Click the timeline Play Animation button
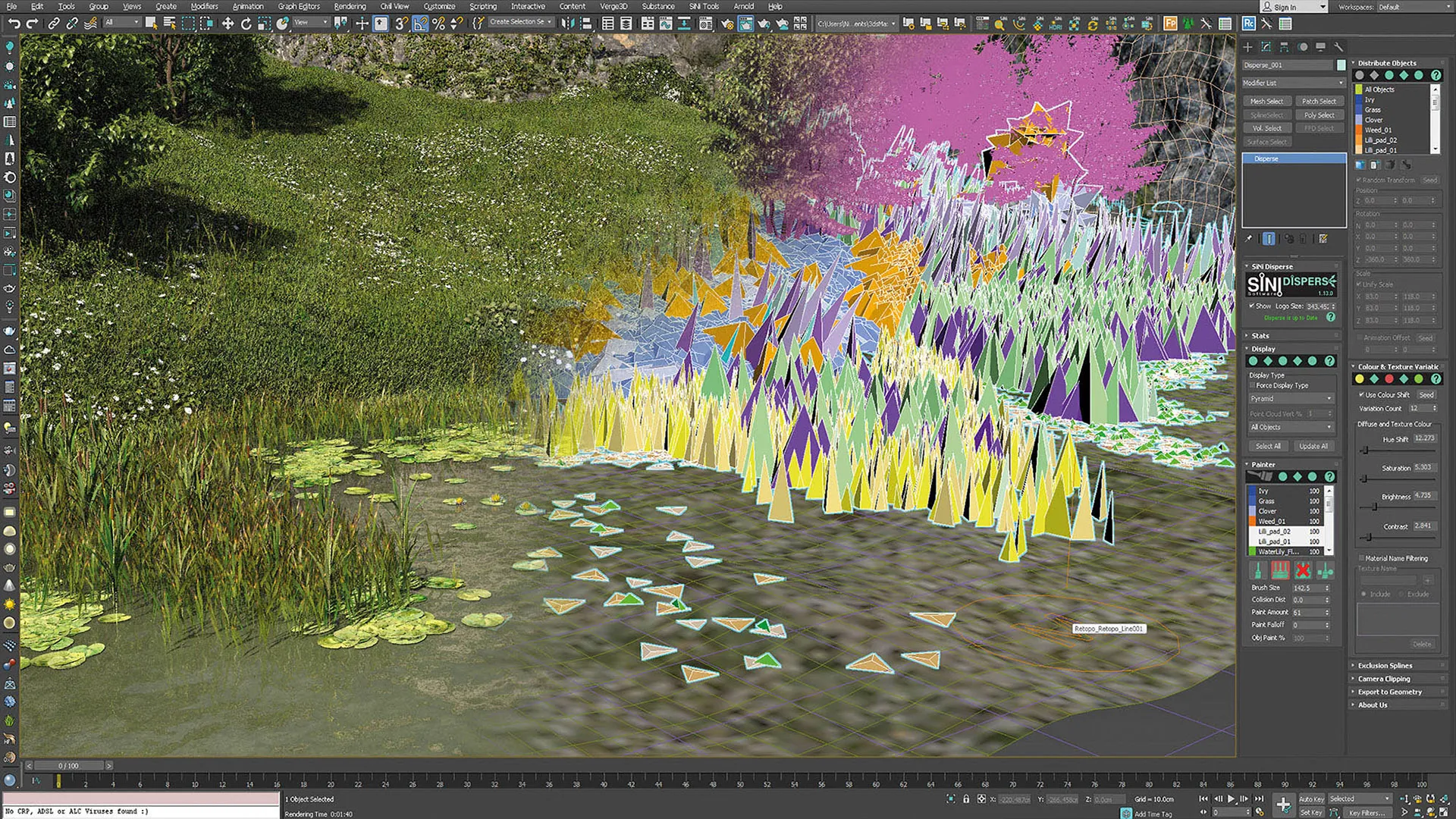Screen dimensions: 1456x819 coord(1231,799)
